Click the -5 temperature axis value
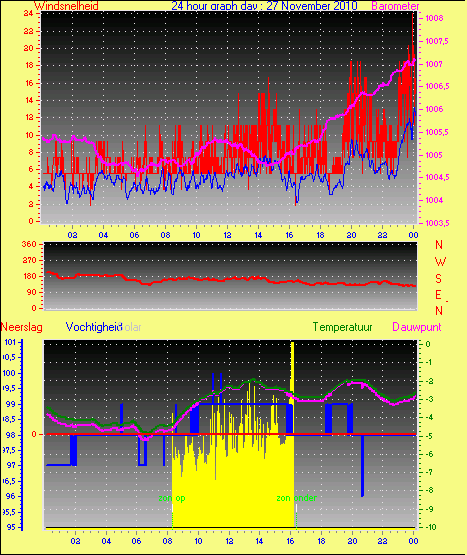 point(428,436)
